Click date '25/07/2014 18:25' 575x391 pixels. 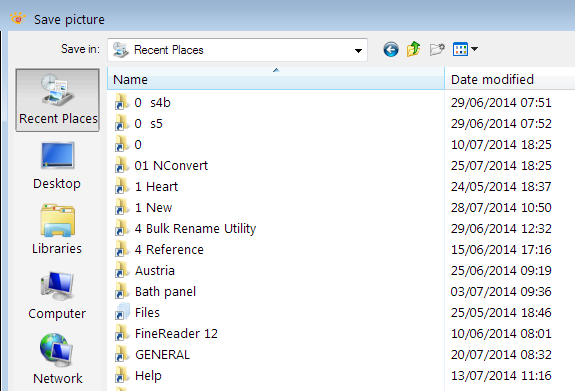[x=501, y=165]
